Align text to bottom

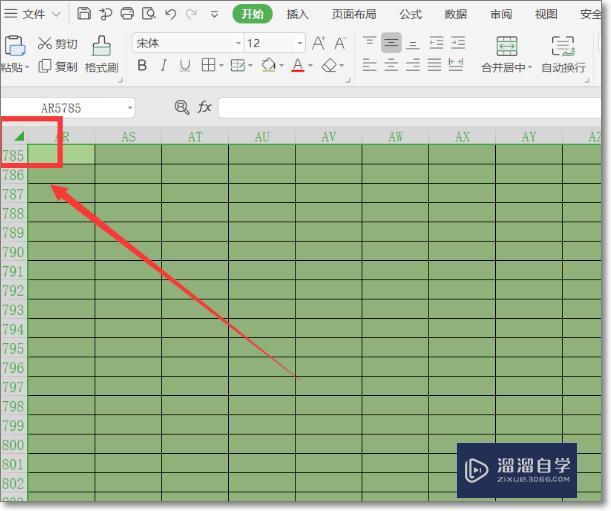tap(413, 43)
